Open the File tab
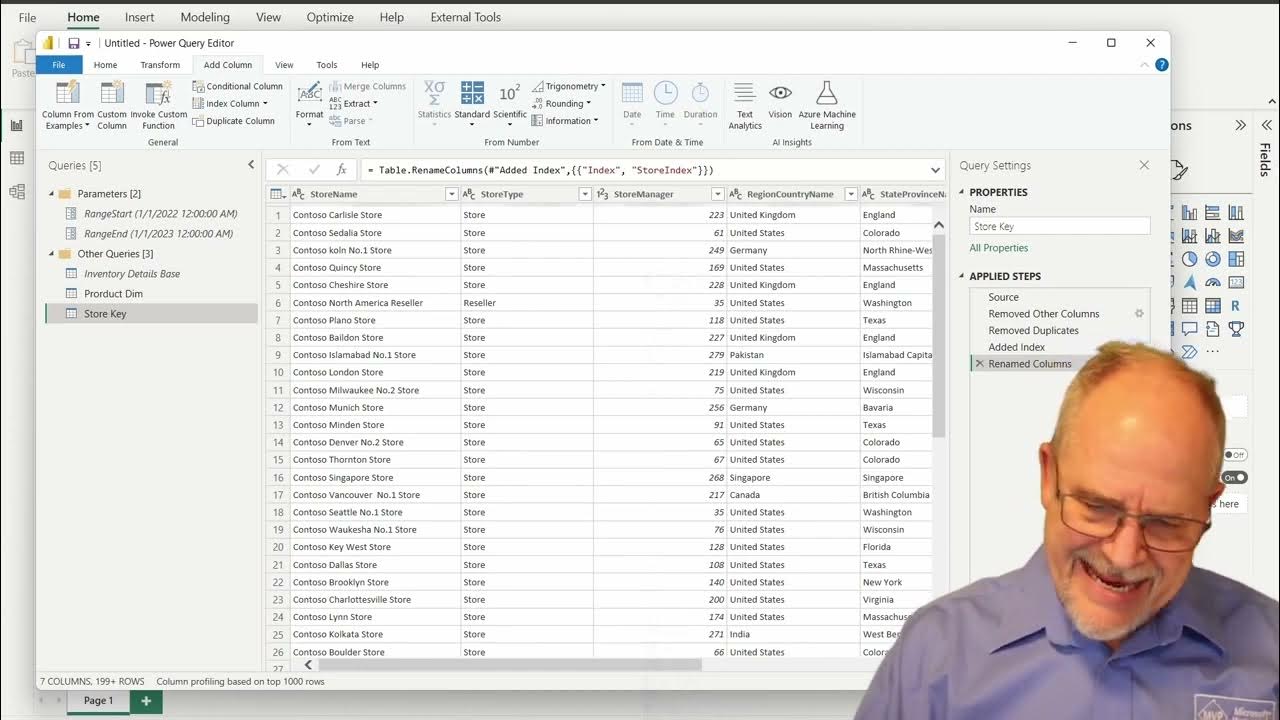This screenshot has width=1280, height=720. pyautogui.click(x=59, y=65)
